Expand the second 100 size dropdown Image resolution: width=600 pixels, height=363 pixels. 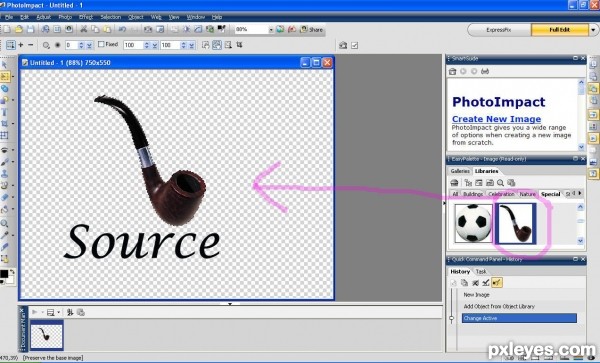click(x=192, y=45)
